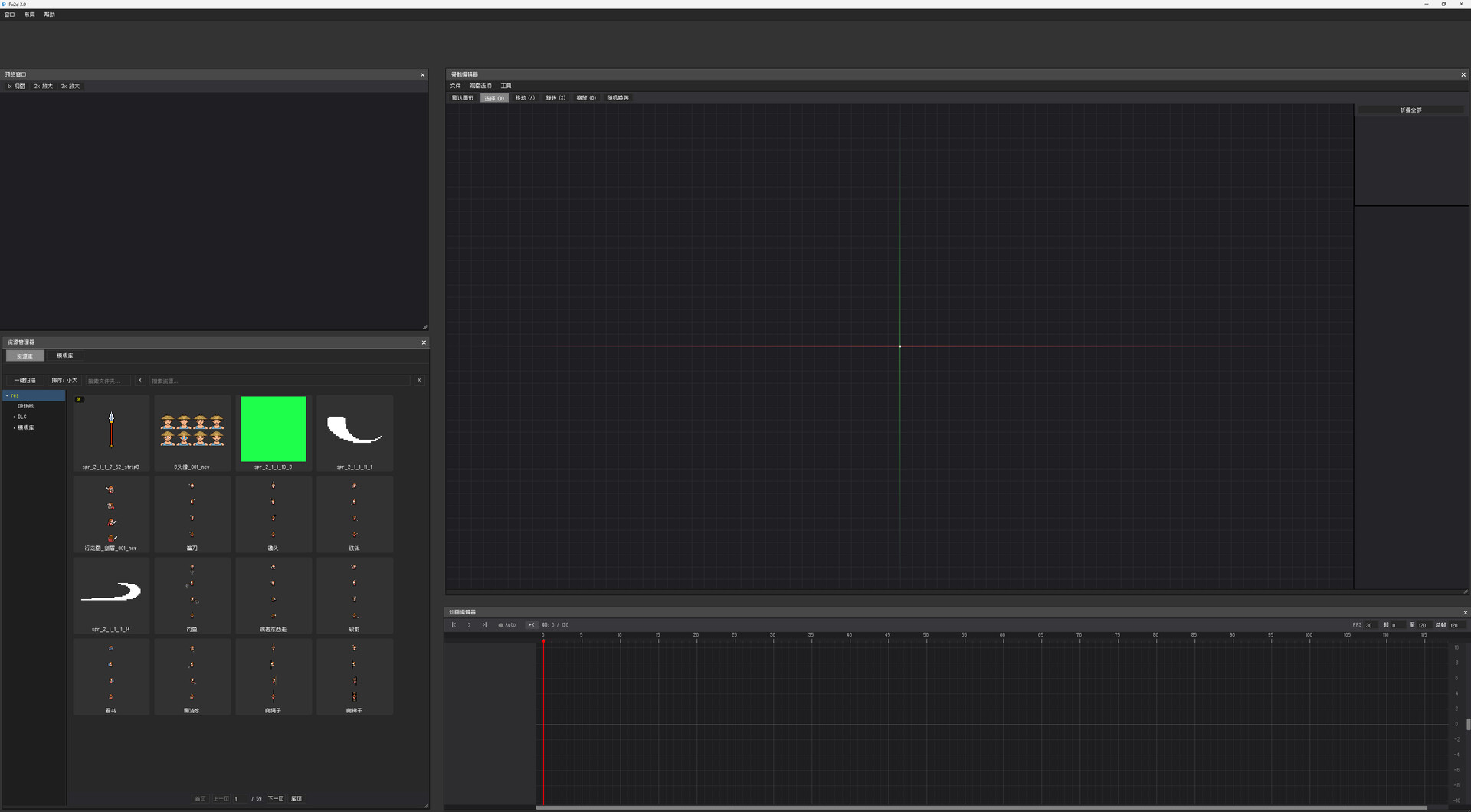Click the yellow tag icon on spear thumbnail
Image resolution: width=1471 pixels, height=812 pixels.
pos(79,400)
